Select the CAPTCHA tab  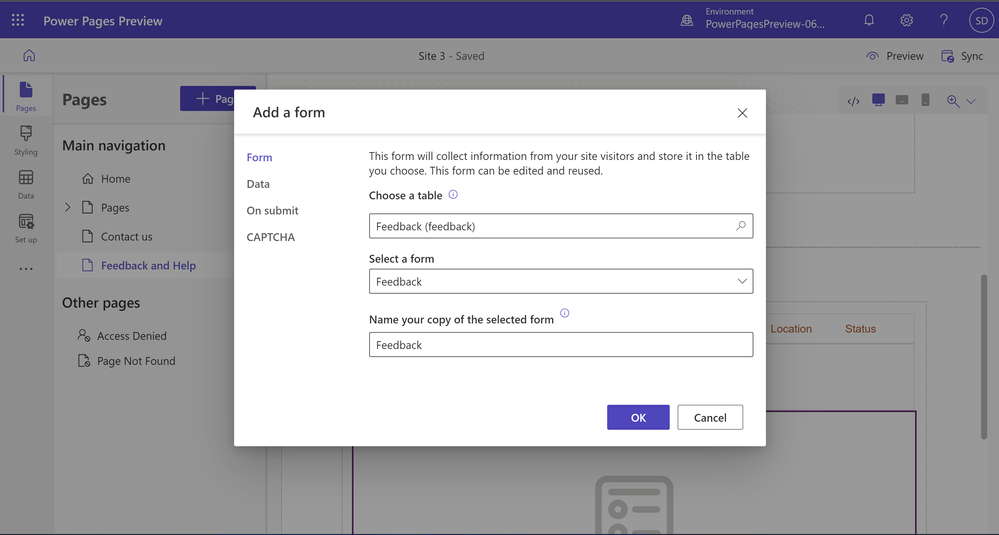[x=271, y=237]
